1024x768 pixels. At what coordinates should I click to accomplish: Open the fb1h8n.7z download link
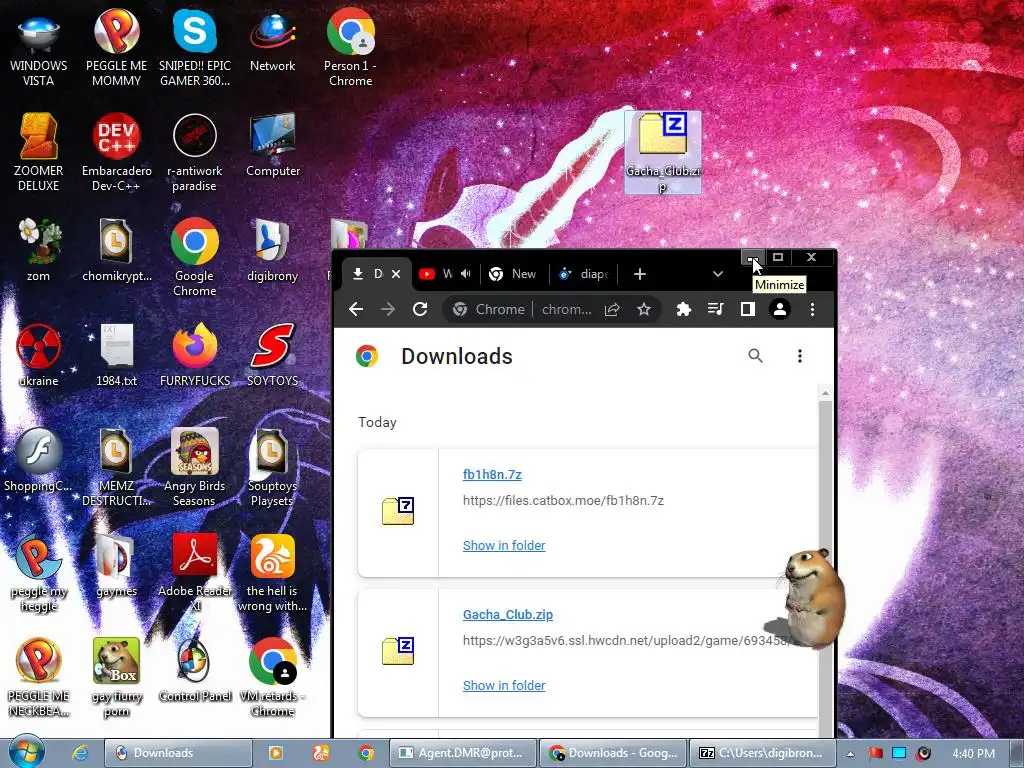tap(492, 474)
